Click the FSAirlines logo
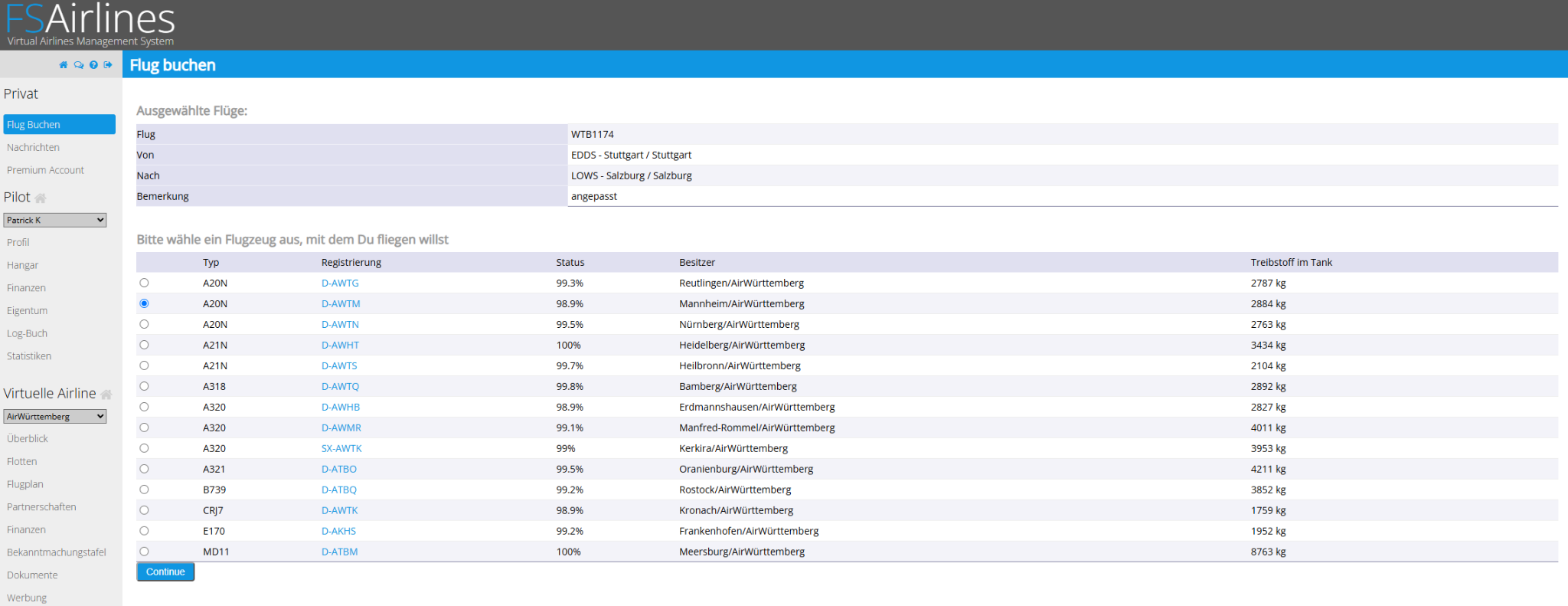The height and width of the screenshot is (606, 1568). 90,25
